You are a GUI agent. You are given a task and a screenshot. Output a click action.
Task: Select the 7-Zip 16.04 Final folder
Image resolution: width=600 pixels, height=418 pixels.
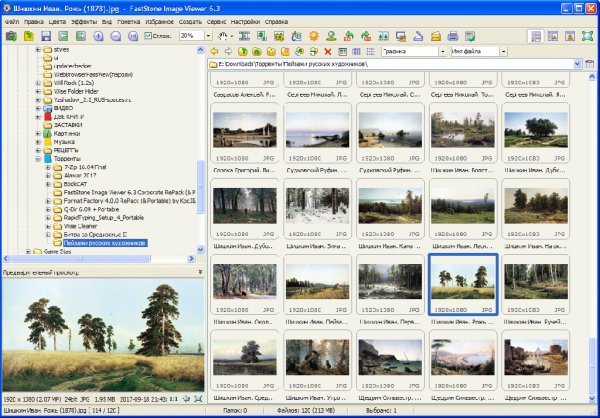point(85,167)
